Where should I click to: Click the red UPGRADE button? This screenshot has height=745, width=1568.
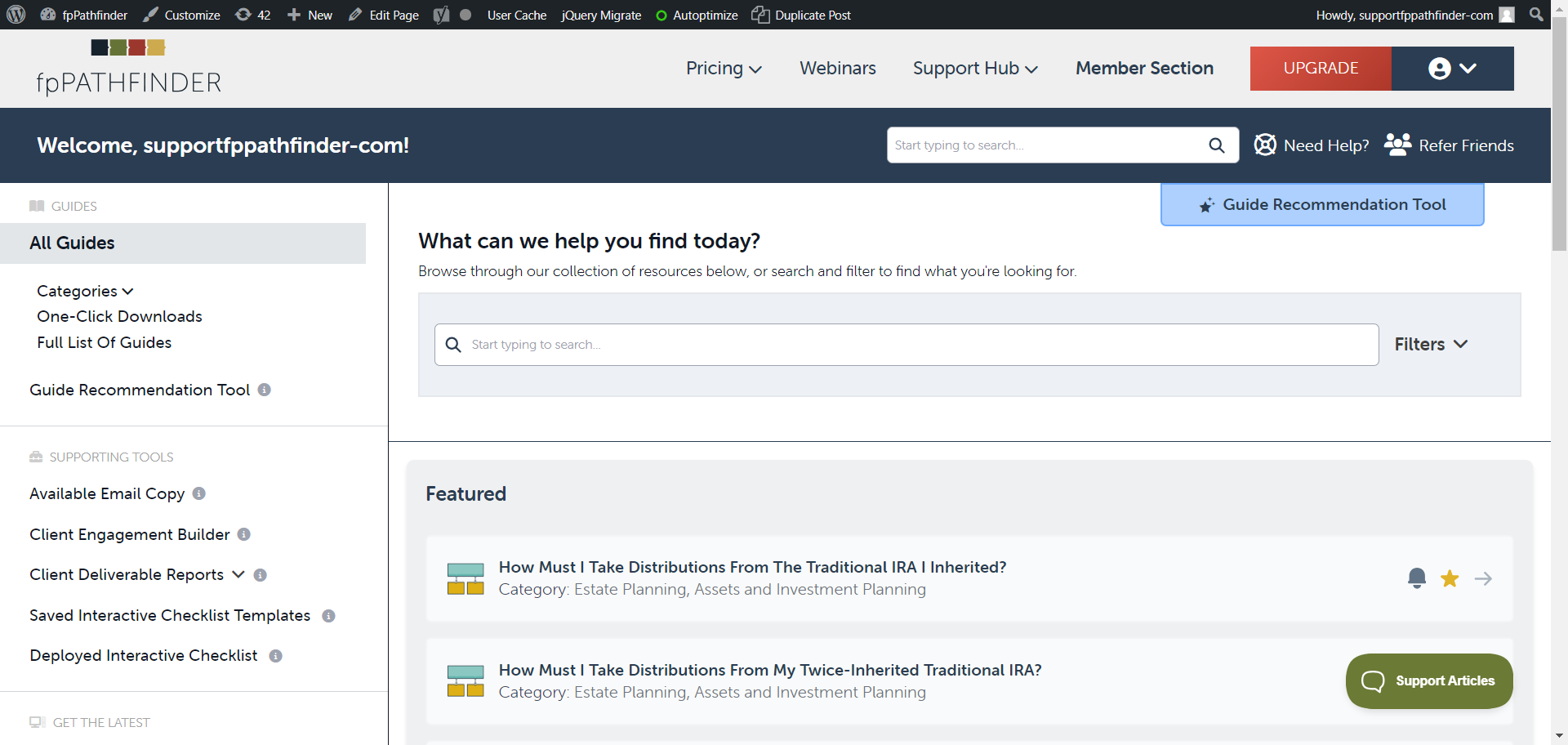point(1320,69)
